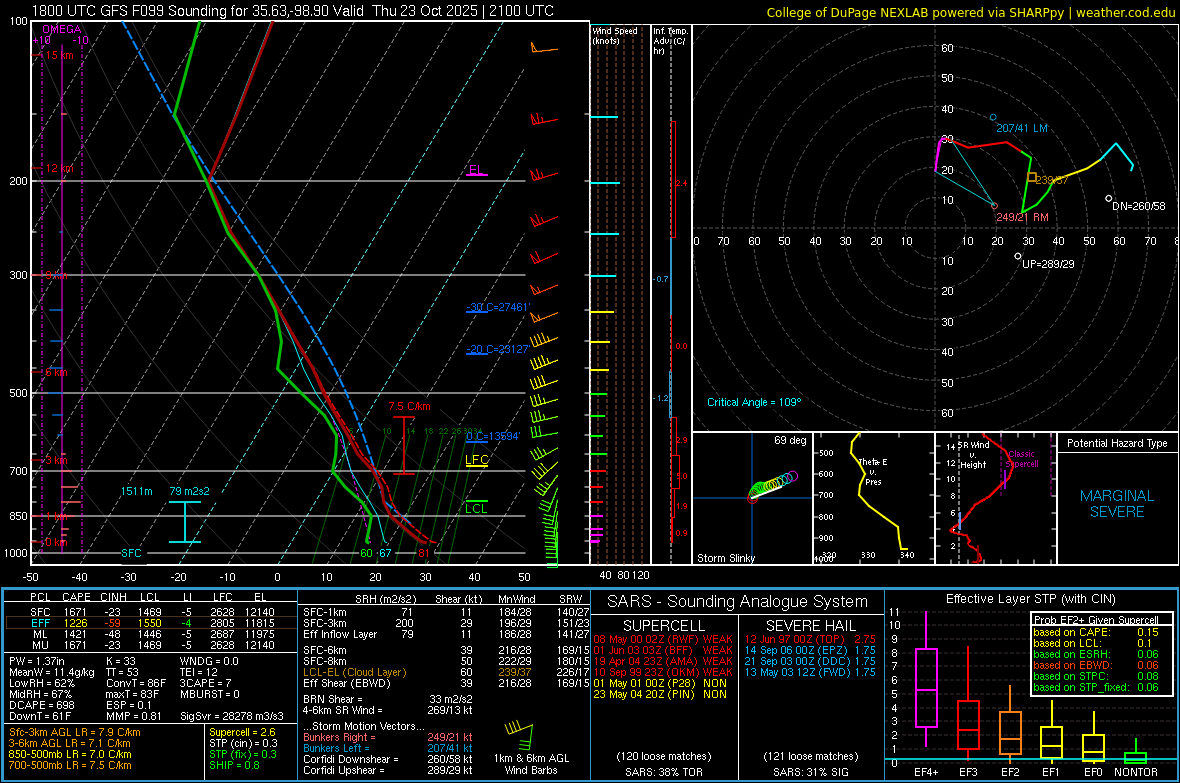Click the 1km & 6km AGL wind barb icon
This screenshot has width=1180, height=783.
point(519,736)
